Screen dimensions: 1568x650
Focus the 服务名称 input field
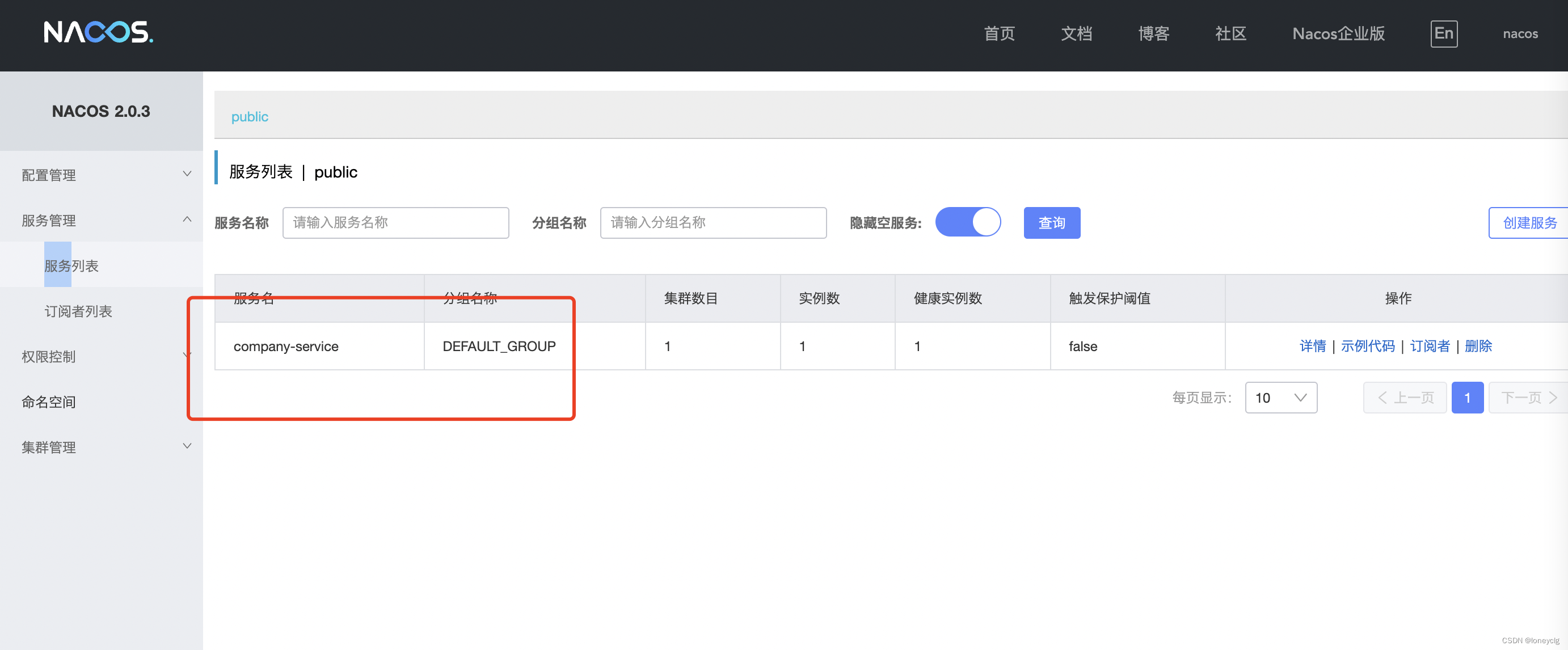coord(395,223)
